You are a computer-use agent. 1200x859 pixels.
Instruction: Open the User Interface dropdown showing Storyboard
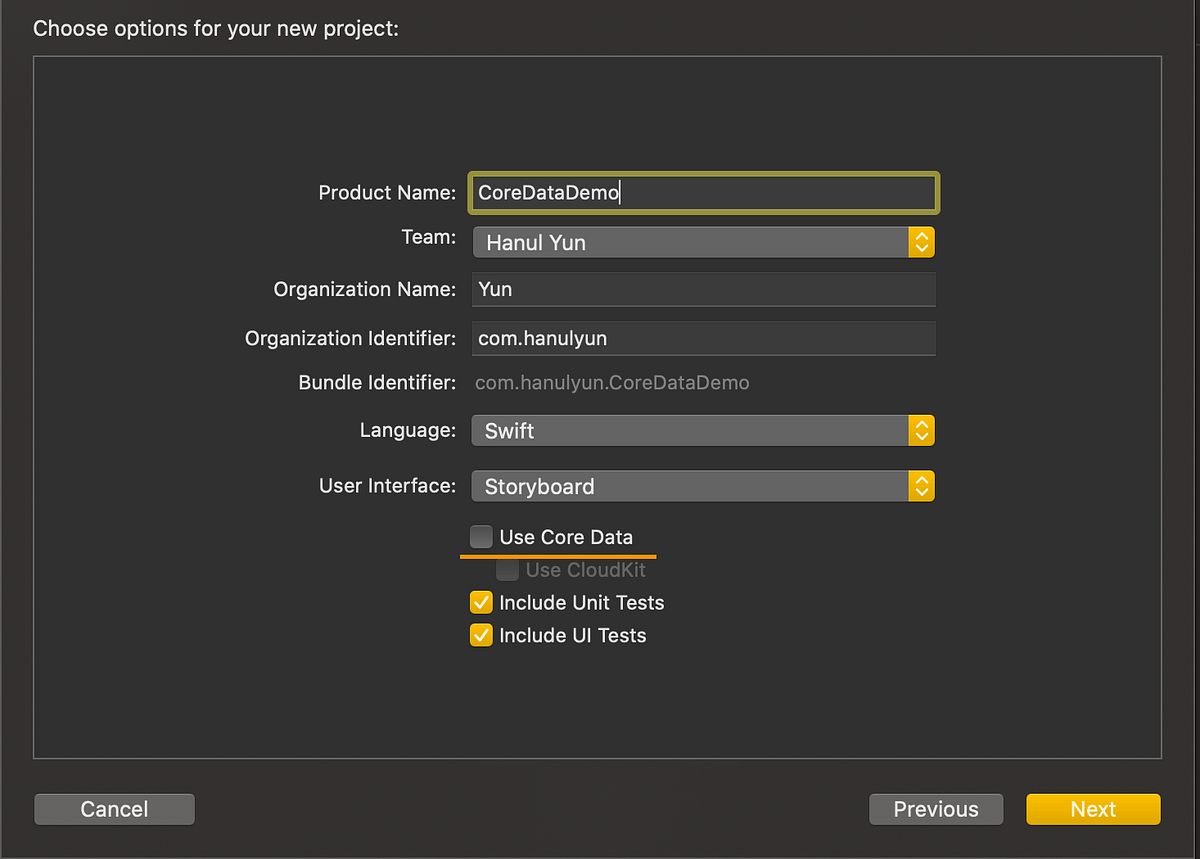point(690,487)
